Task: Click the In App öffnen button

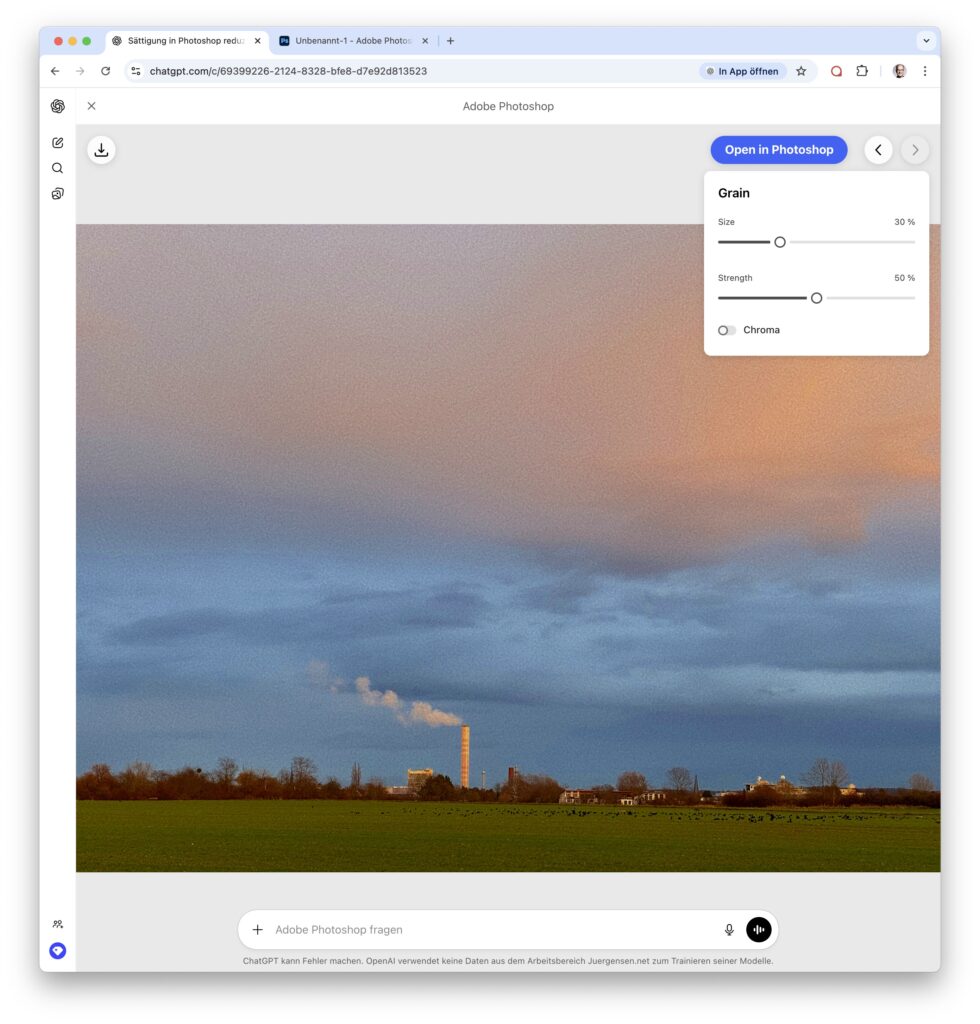Action: (x=743, y=71)
